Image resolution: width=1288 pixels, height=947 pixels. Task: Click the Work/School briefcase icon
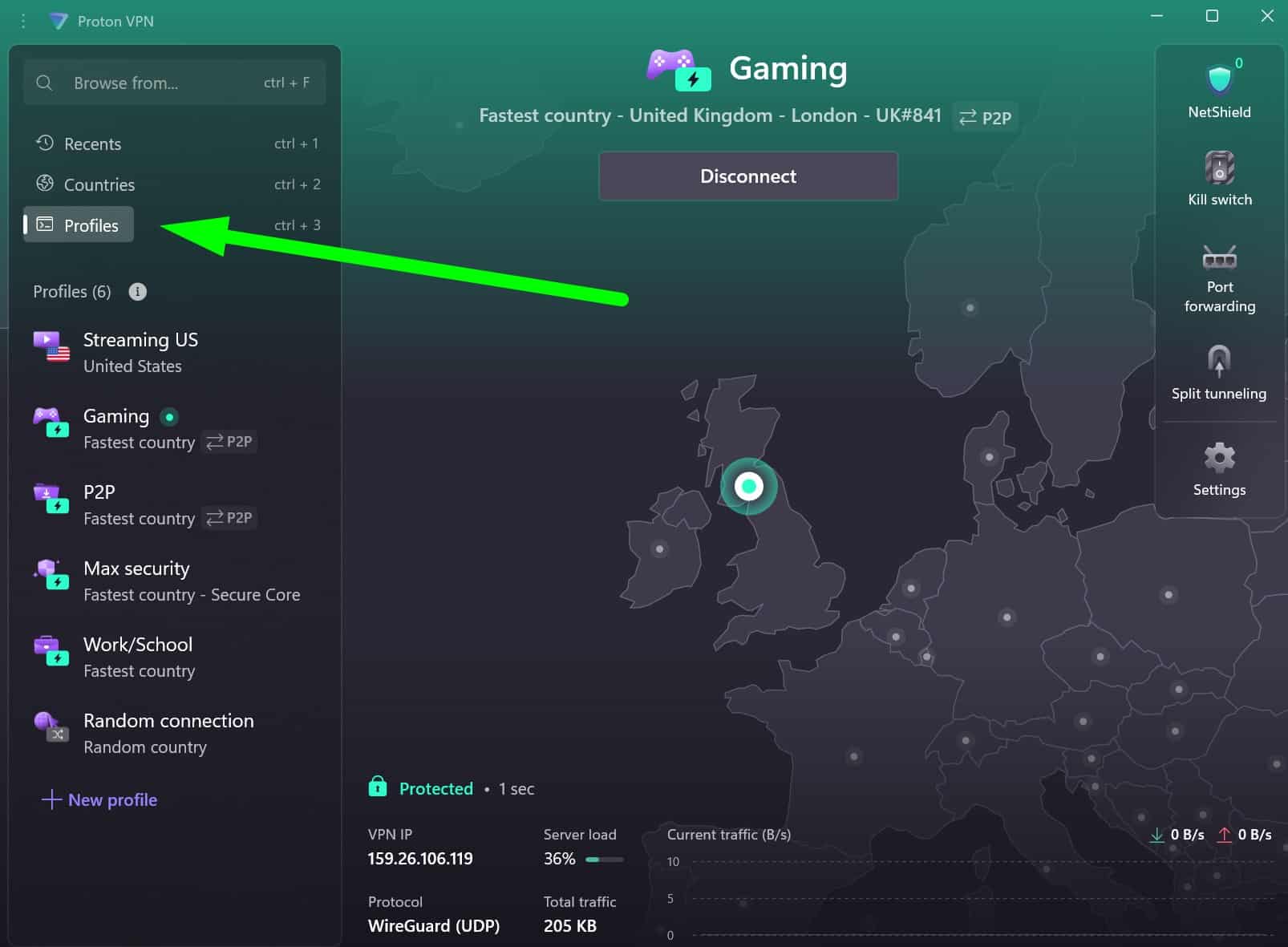point(51,651)
